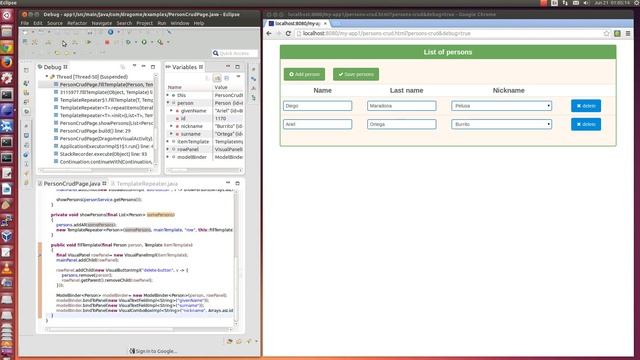The width and height of the screenshot is (640, 360).
Task: Open Chrome's hamburger menu
Action: pos(628,33)
